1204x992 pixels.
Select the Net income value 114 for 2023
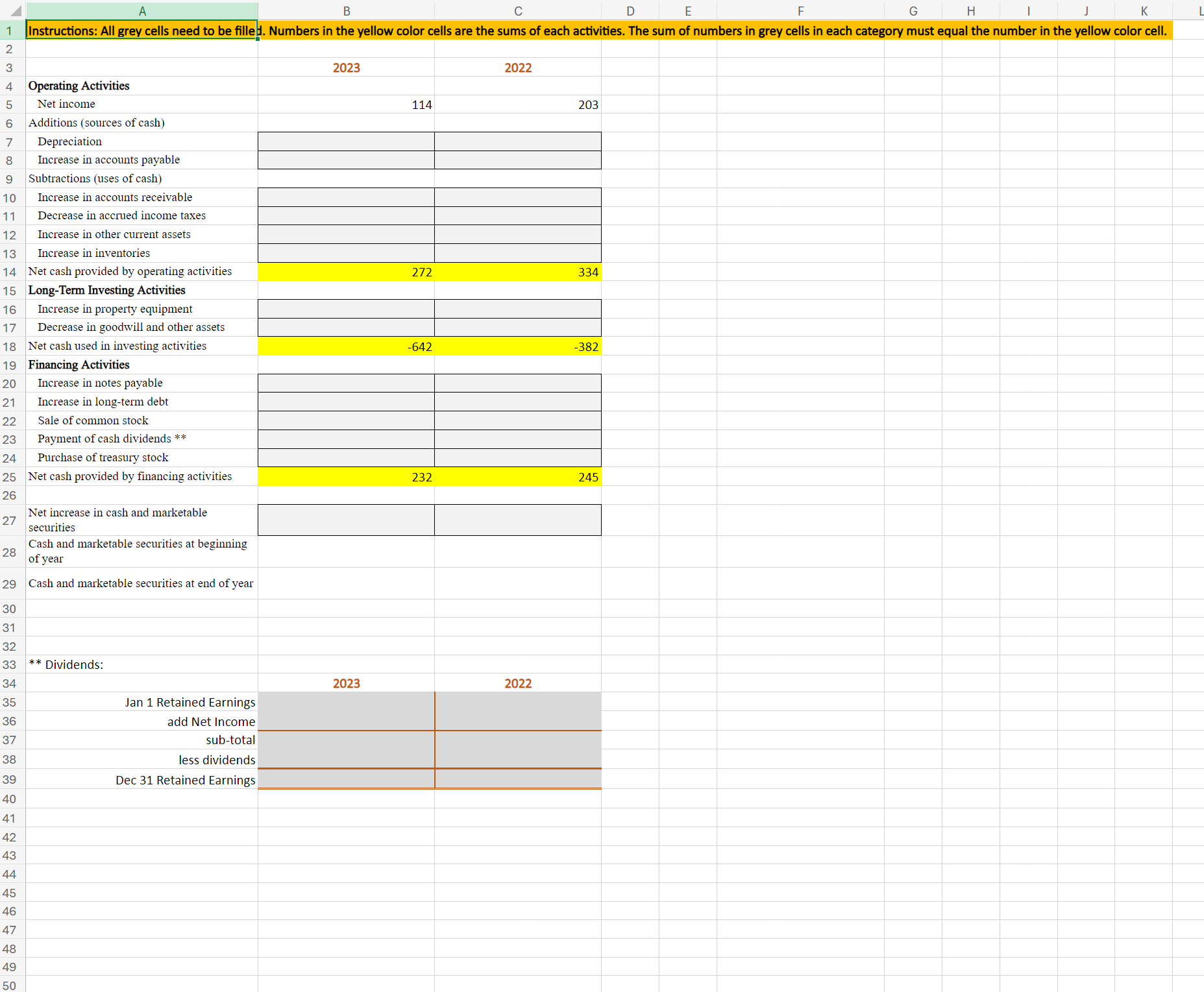click(346, 104)
